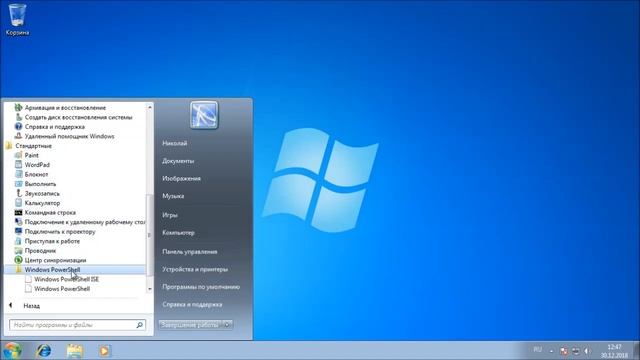Click the programs list scroll-up arrow
640x360 pixels.
149,107
